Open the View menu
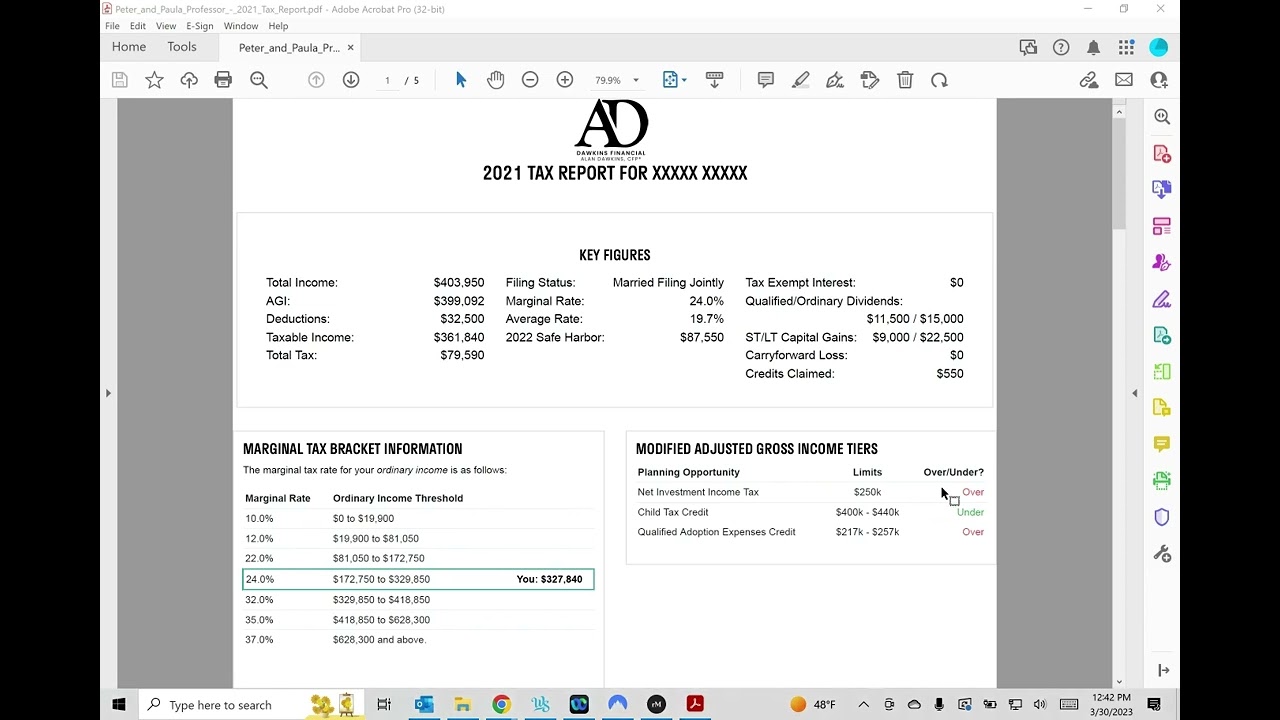 coord(166,26)
